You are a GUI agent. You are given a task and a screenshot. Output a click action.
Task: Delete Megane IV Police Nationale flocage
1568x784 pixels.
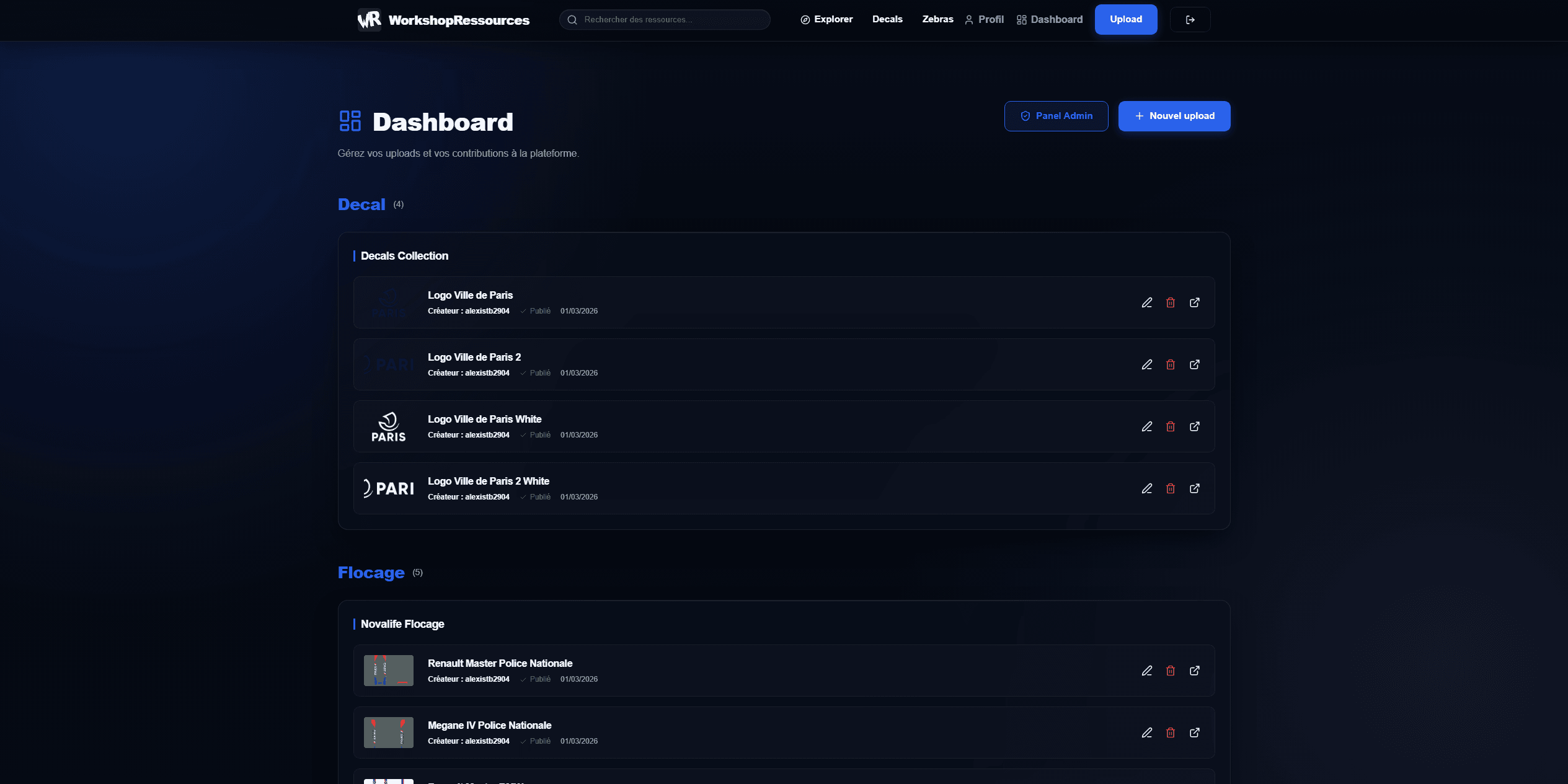(x=1171, y=733)
